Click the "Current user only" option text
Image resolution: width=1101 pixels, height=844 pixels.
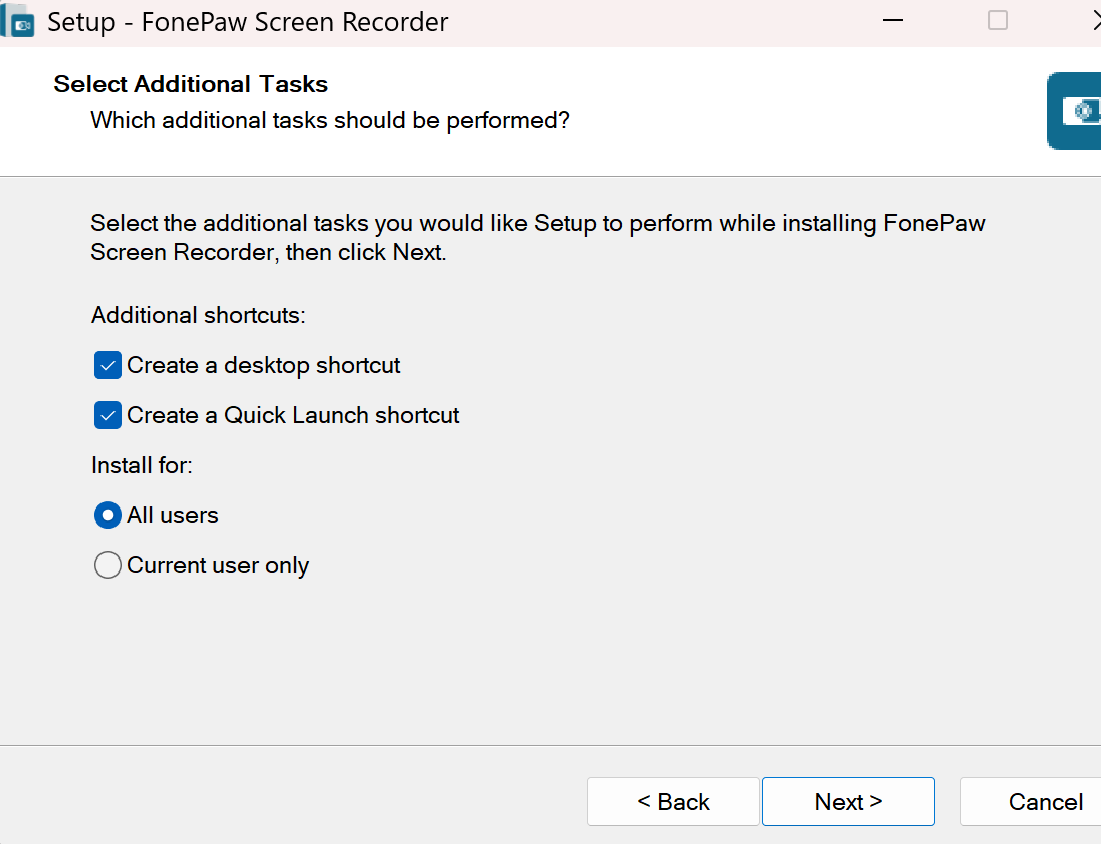click(218, 566)
